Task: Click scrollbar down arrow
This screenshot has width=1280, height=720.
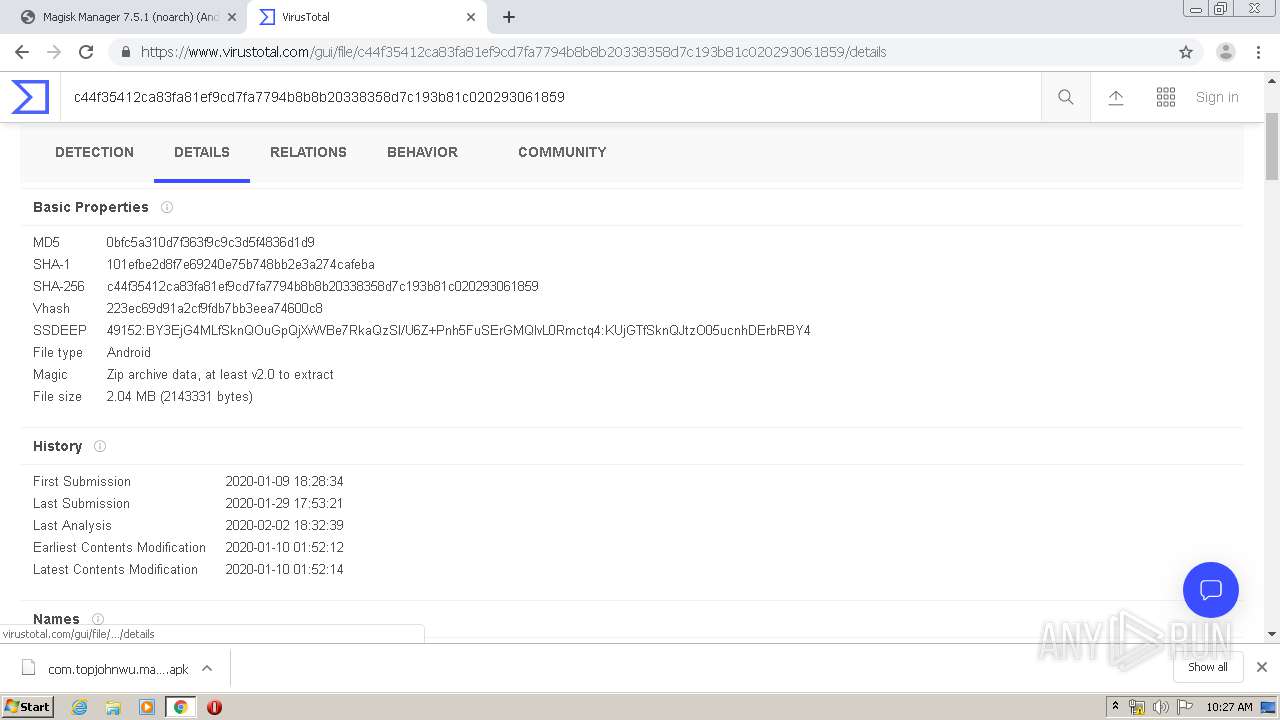Action: [1272, 634]
